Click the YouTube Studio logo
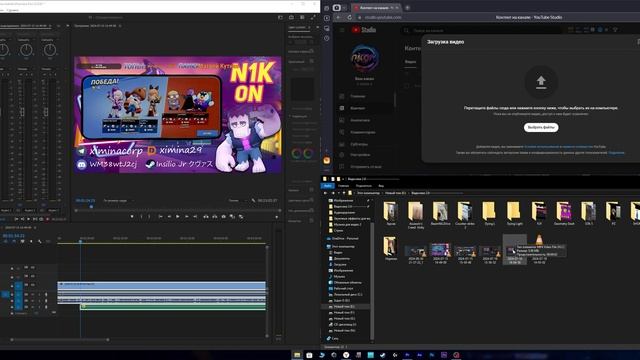 [364, 30]
